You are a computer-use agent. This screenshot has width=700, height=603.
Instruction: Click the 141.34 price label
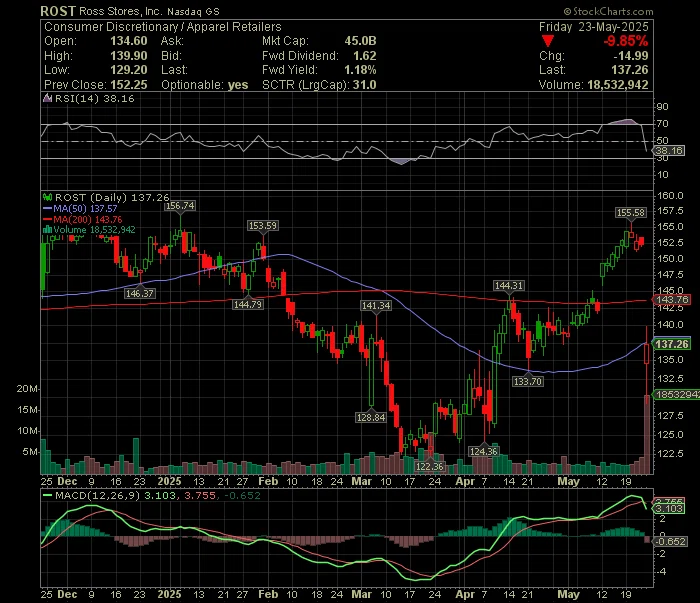pos(376,306)
